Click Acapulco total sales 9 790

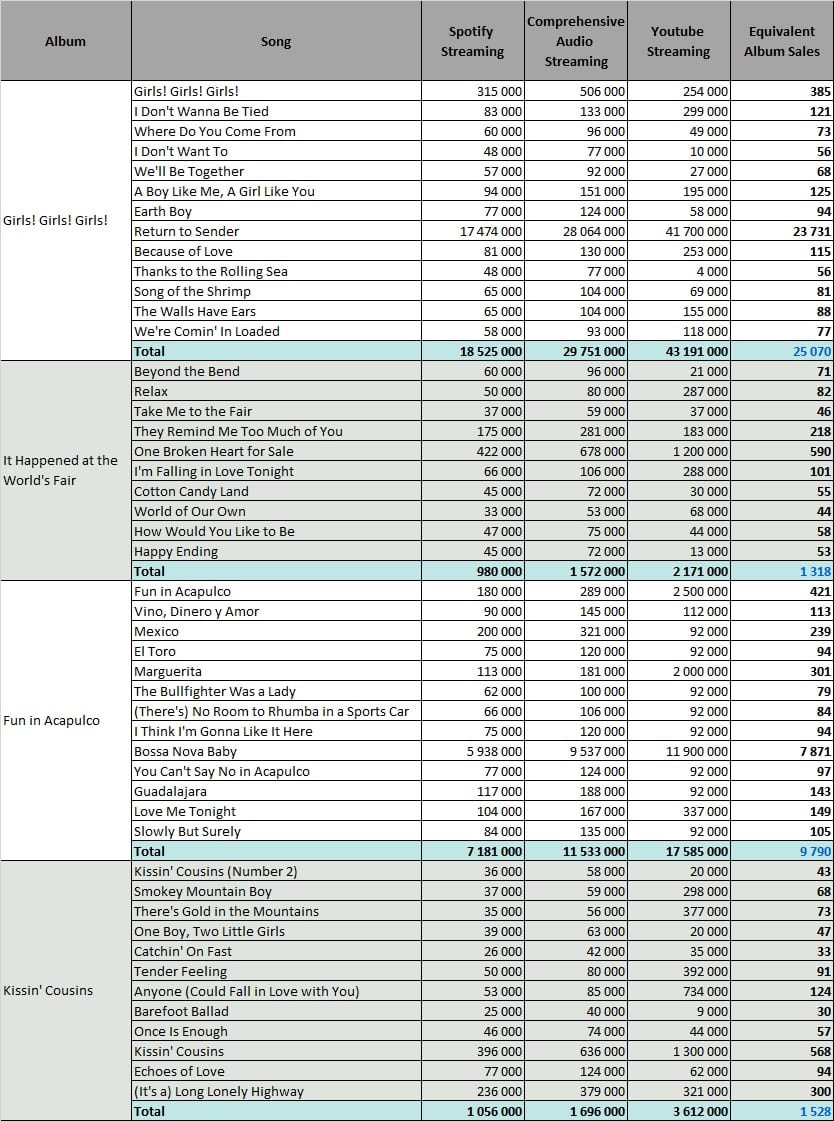(782, 851)
